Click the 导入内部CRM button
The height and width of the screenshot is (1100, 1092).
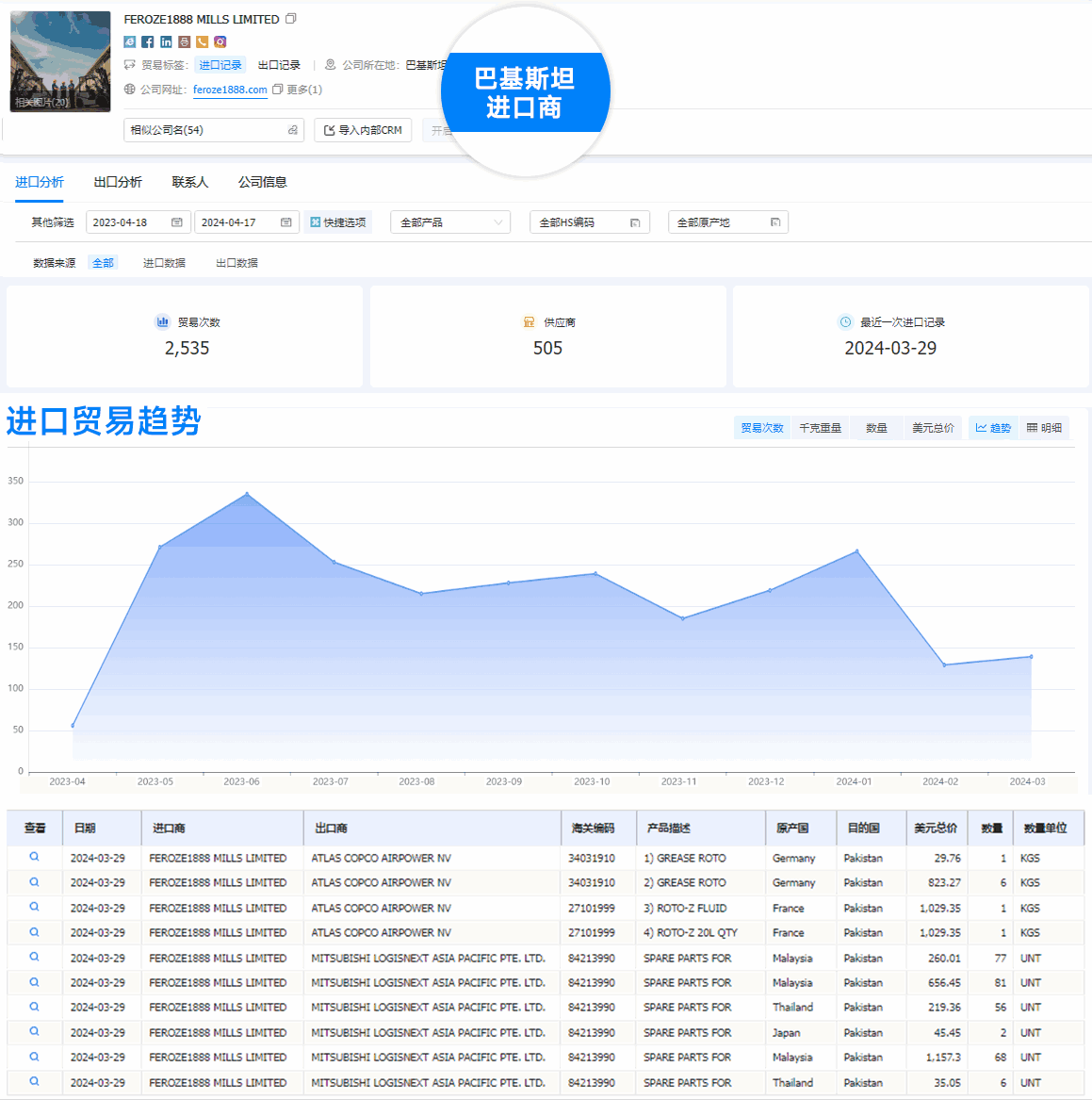(363, 130)
